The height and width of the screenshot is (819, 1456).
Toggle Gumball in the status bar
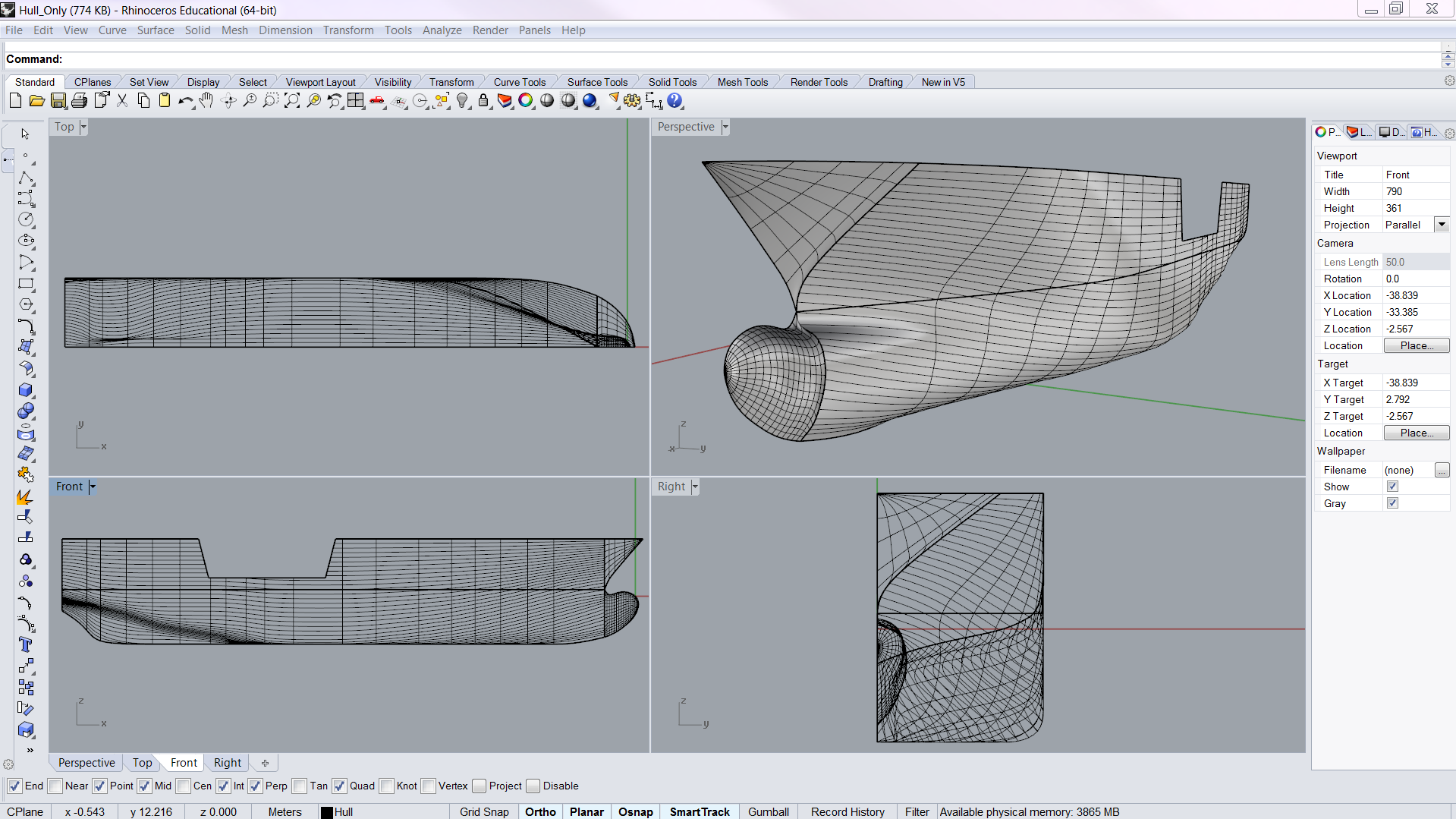(768, 811)
